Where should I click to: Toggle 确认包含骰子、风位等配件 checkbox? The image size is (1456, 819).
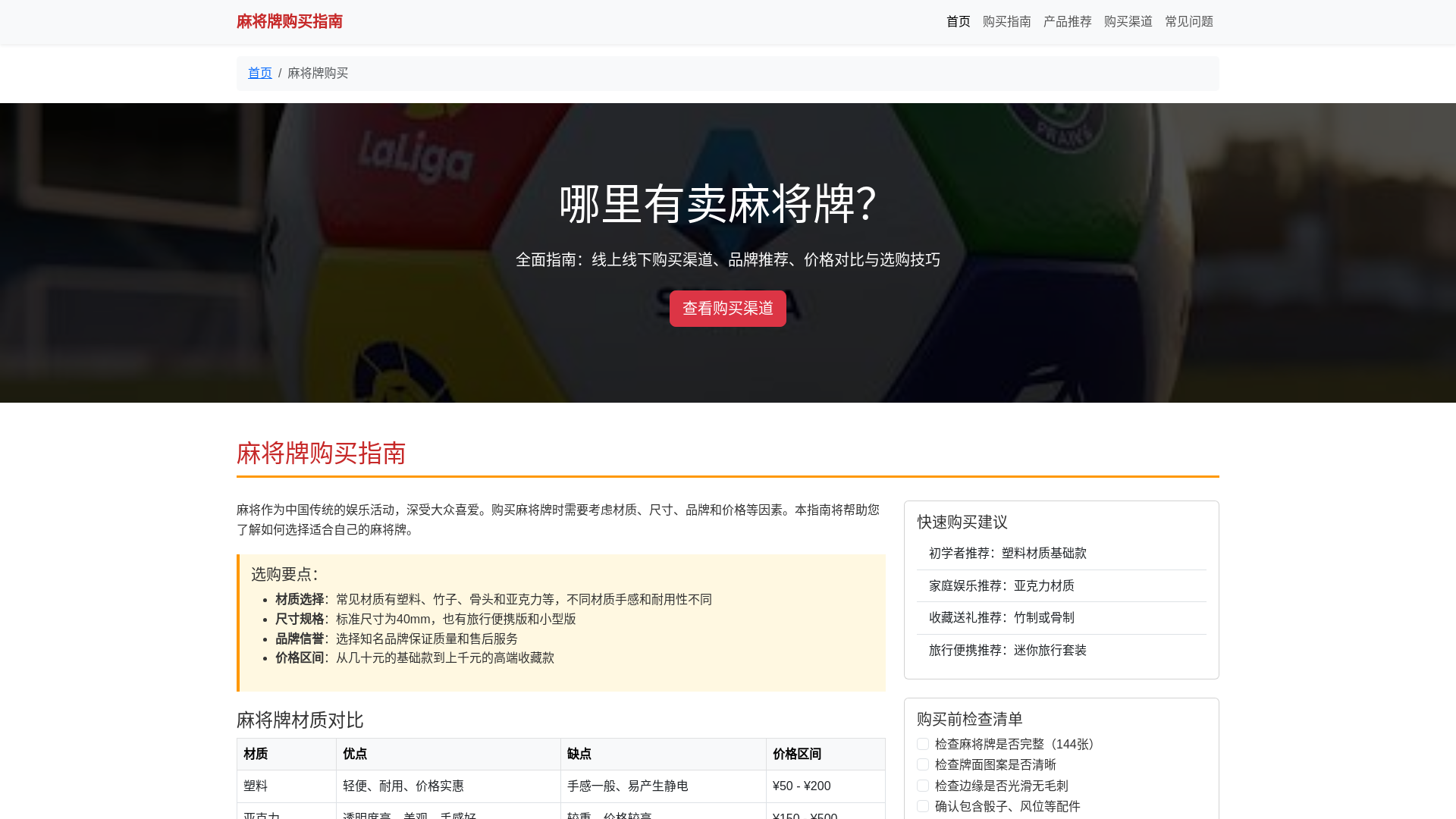pyautogui.click(x=923, y=806)
